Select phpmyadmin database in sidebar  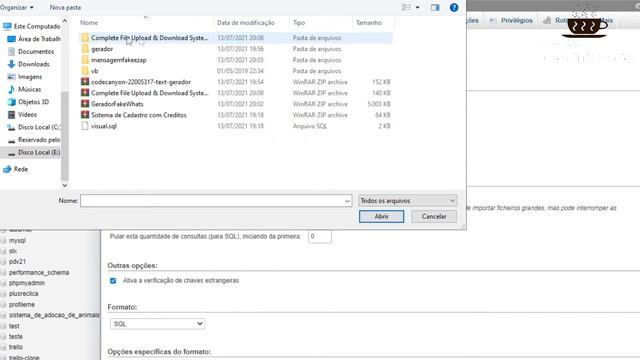[x=27, y=283]
